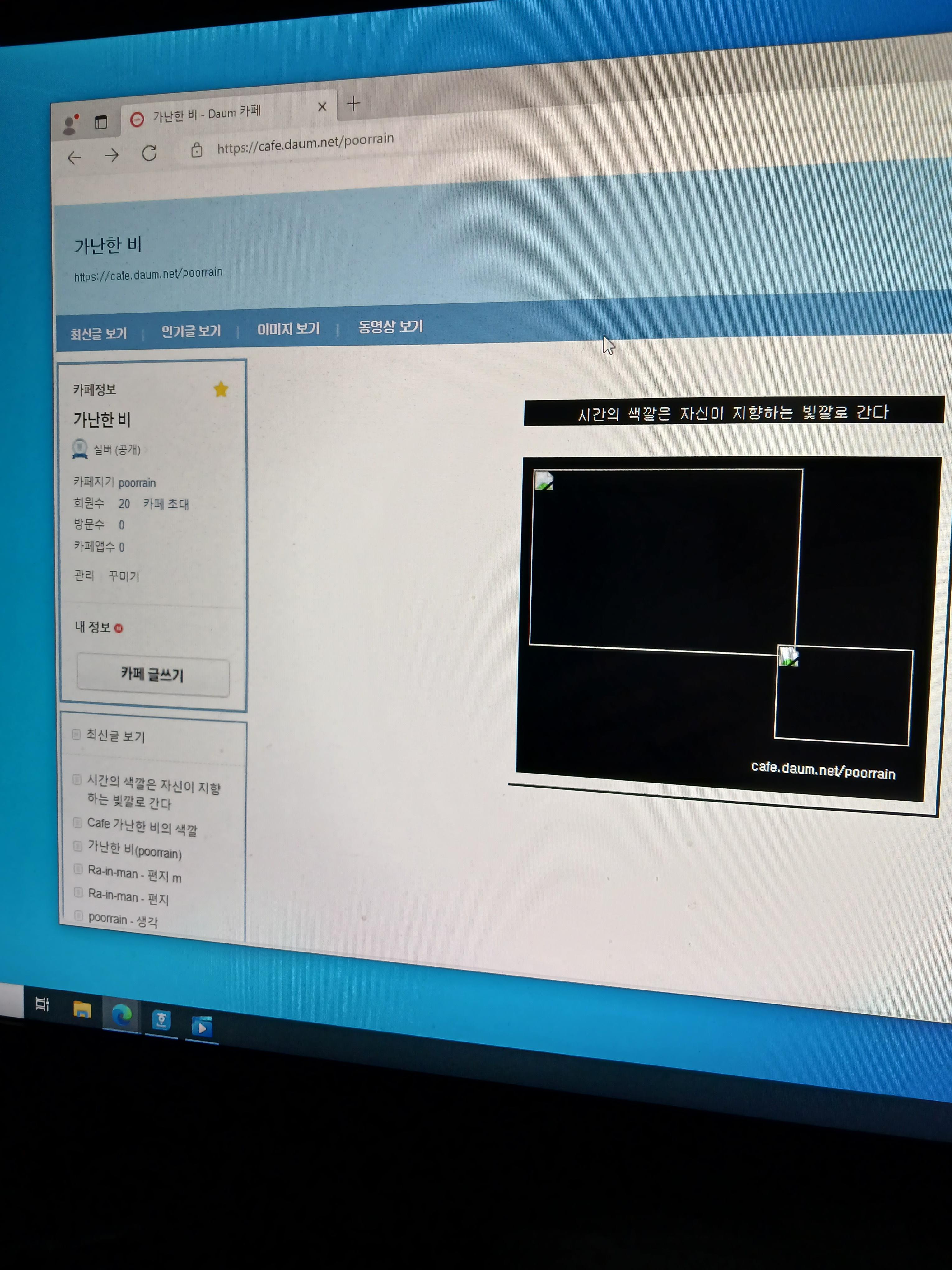Open the 관리 management link
Screen dimensions: 952x1270
pos(84,575)
